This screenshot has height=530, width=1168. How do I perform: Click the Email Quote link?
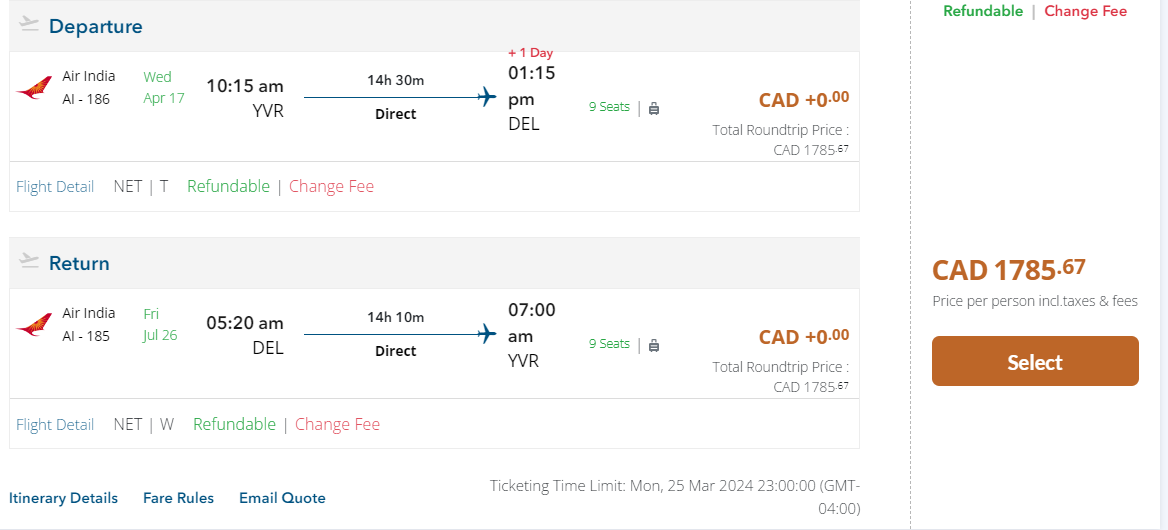pyautogui.click(x=282, y=498)
